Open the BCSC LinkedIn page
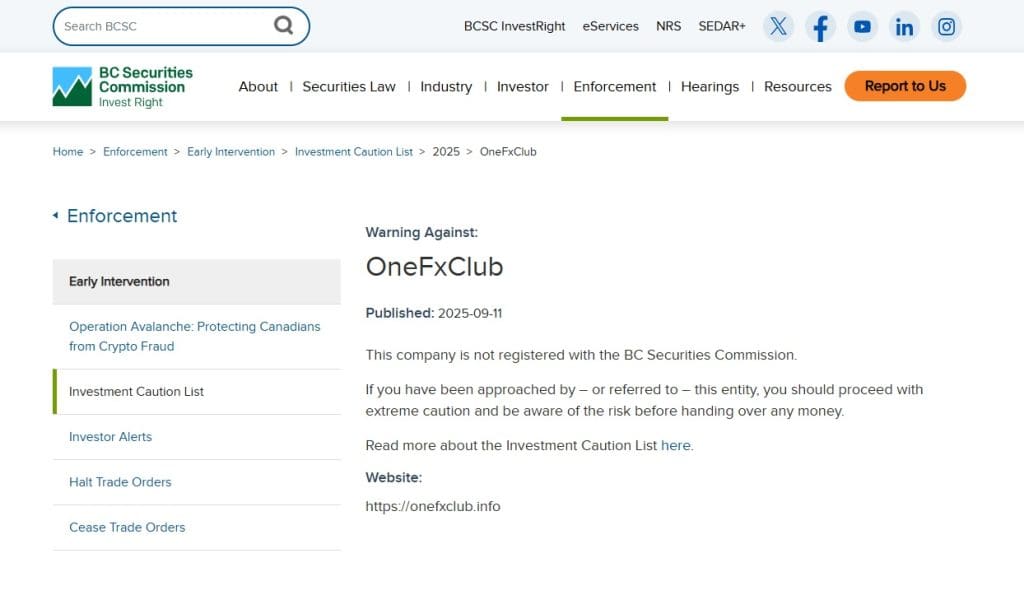Viewport: 1024px width, 595px height. click(904, 27)
